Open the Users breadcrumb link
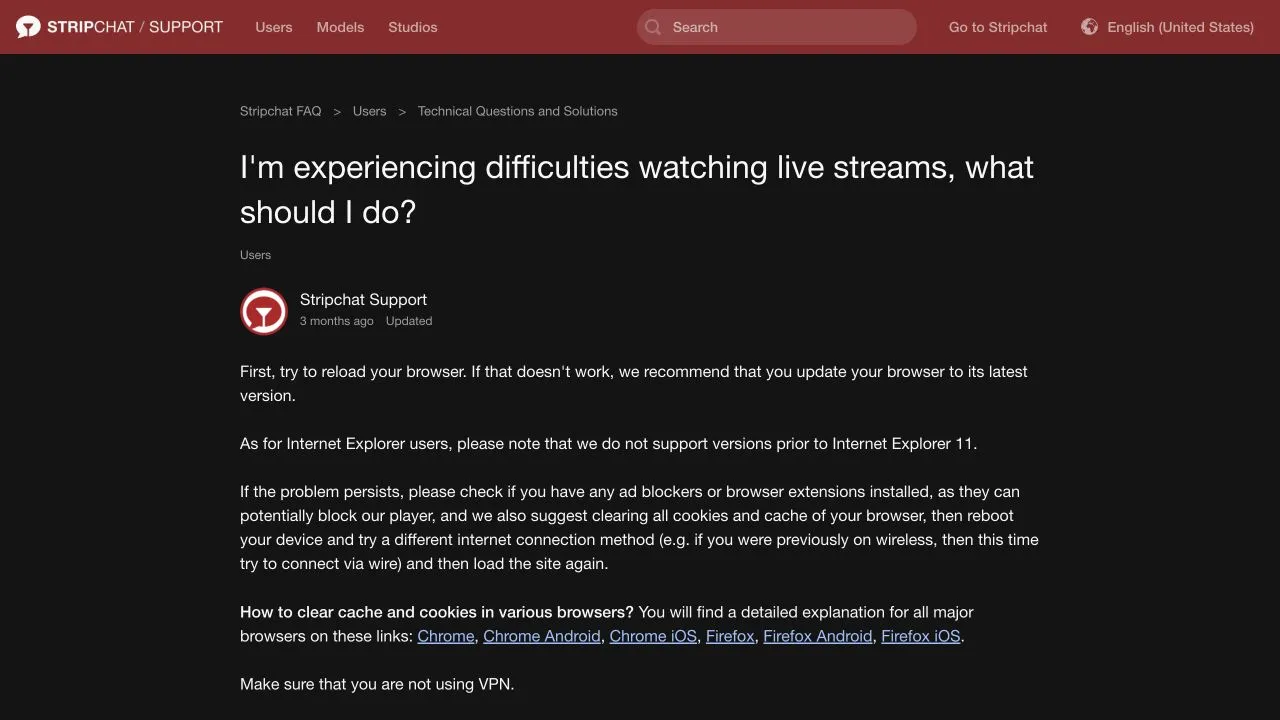The width and height of the screenshot is (1280, 720). tap(370, 111)
